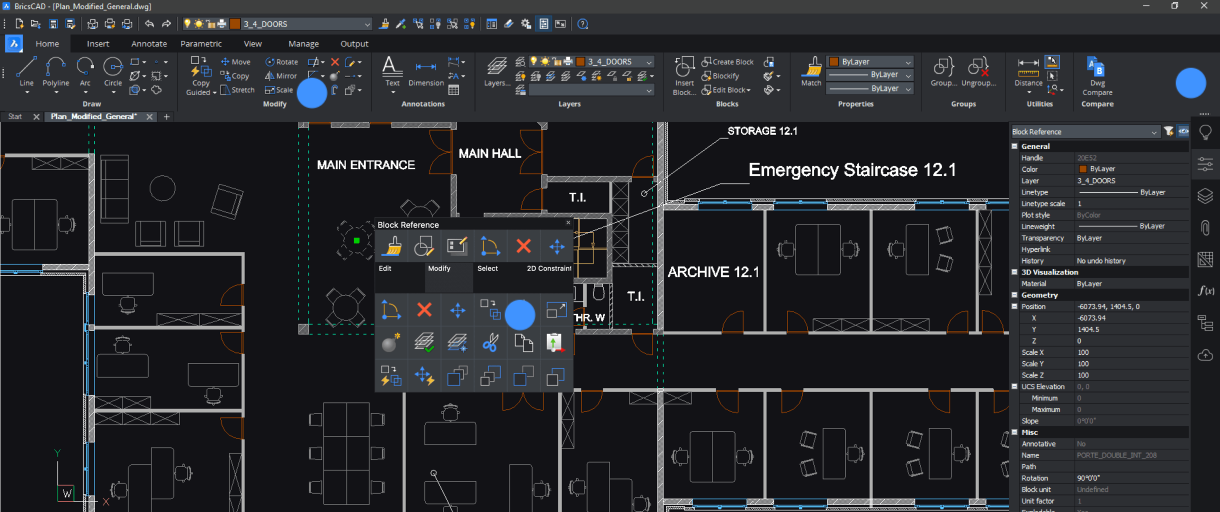Click the Position X value field

[1132, 318]
